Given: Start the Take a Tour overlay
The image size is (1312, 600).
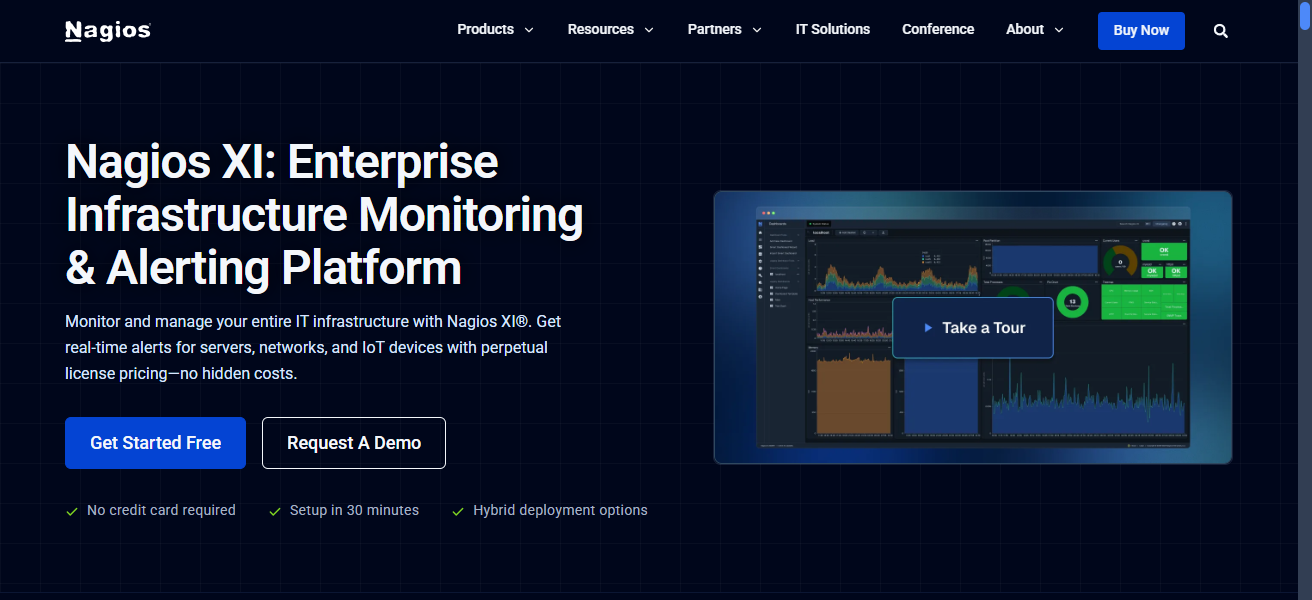Looking at the screenshot, I should pos(973,328).
